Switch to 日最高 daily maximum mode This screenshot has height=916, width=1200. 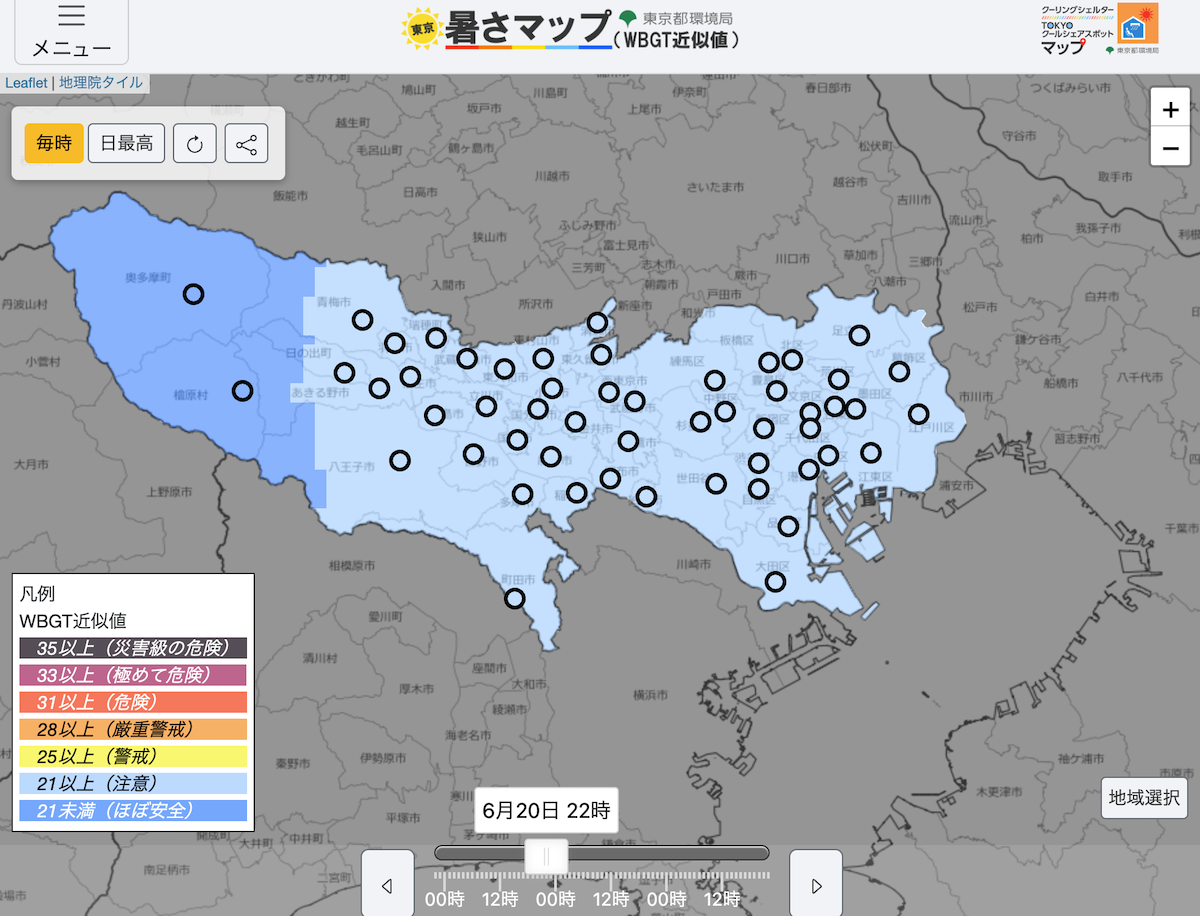point(127,143)
